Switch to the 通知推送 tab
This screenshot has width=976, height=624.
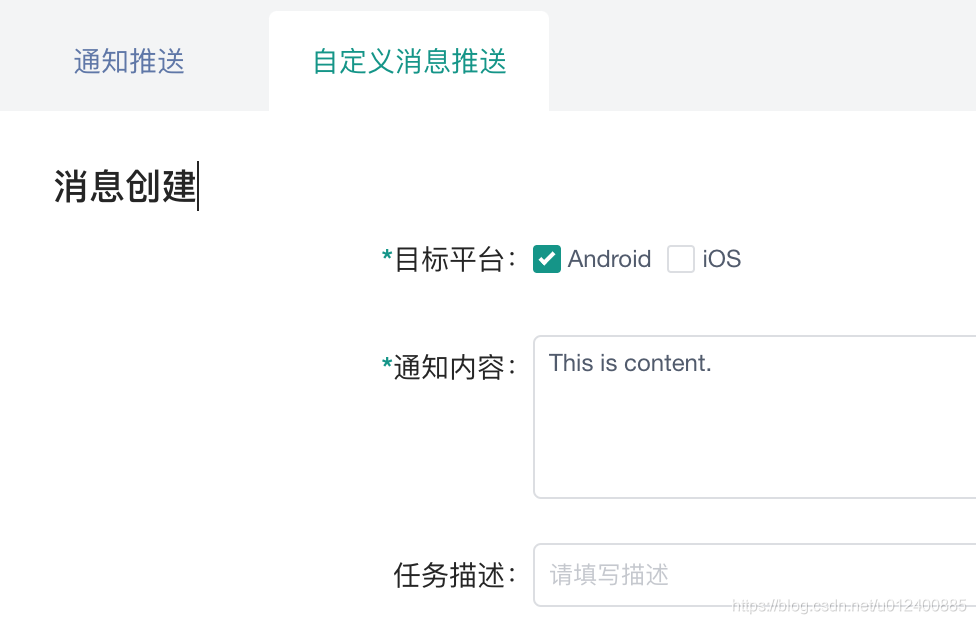point(128,61)
